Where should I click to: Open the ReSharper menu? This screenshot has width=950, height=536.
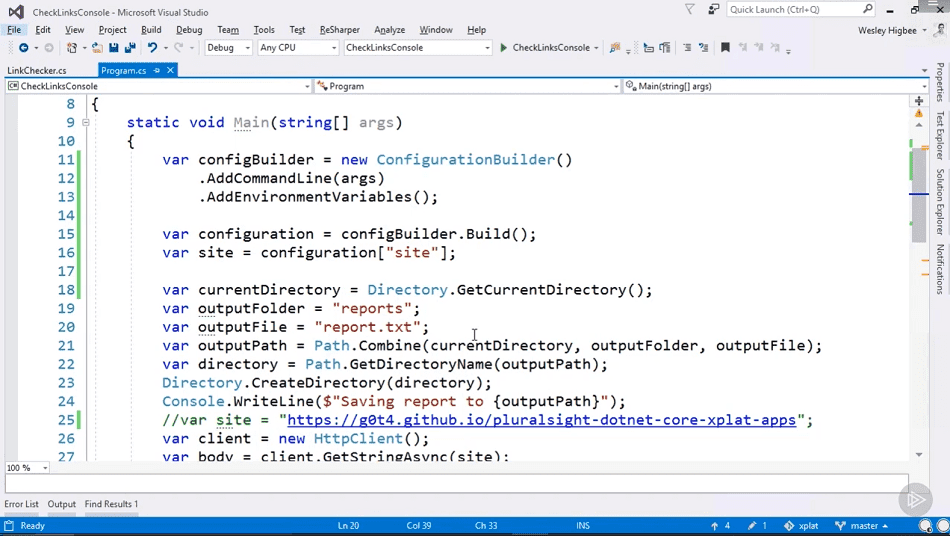click(339, 30)
